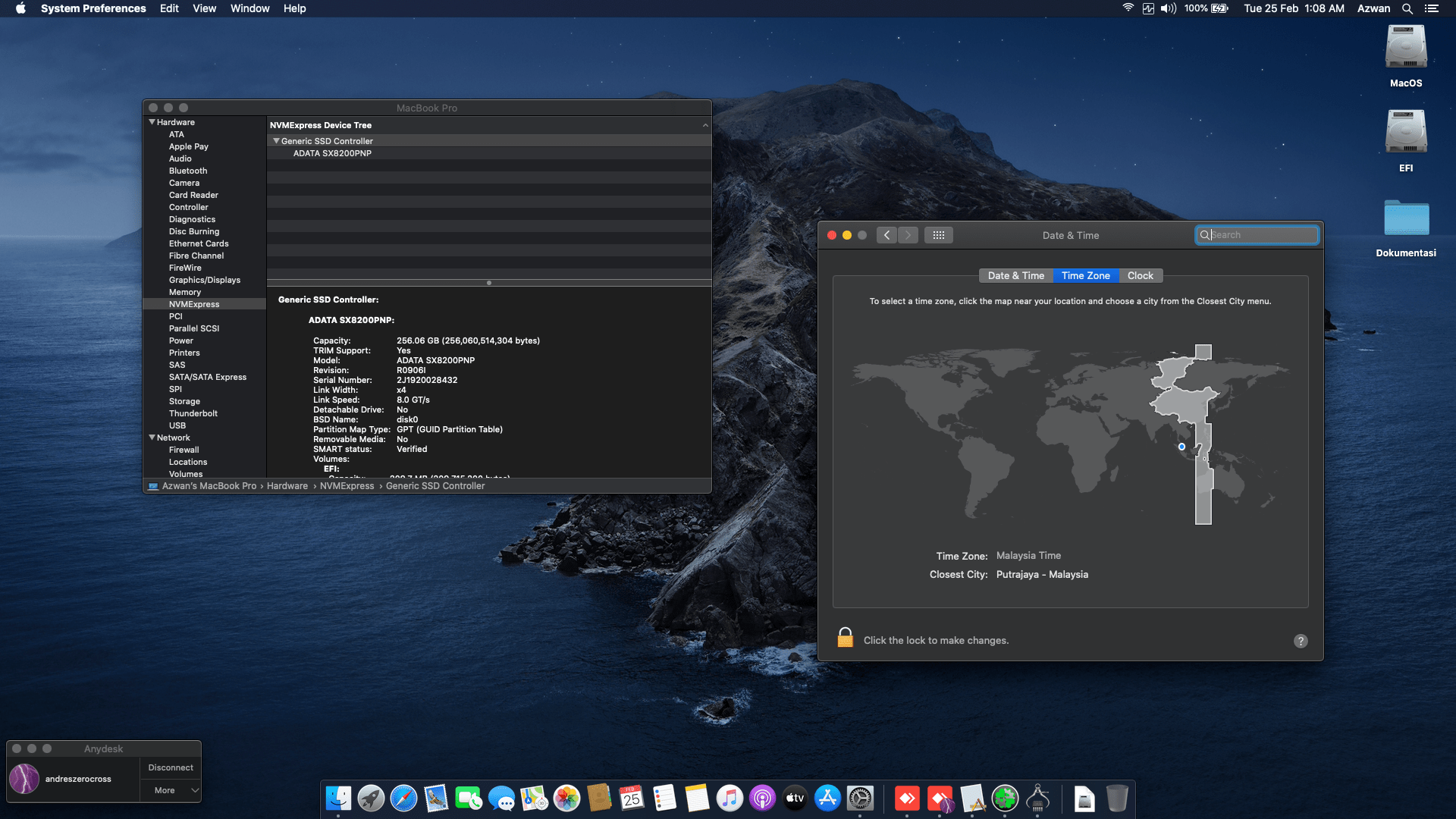Collapse the Network section triangle
The width and height of the screenshot is (1456, 819).
[152, 438]
